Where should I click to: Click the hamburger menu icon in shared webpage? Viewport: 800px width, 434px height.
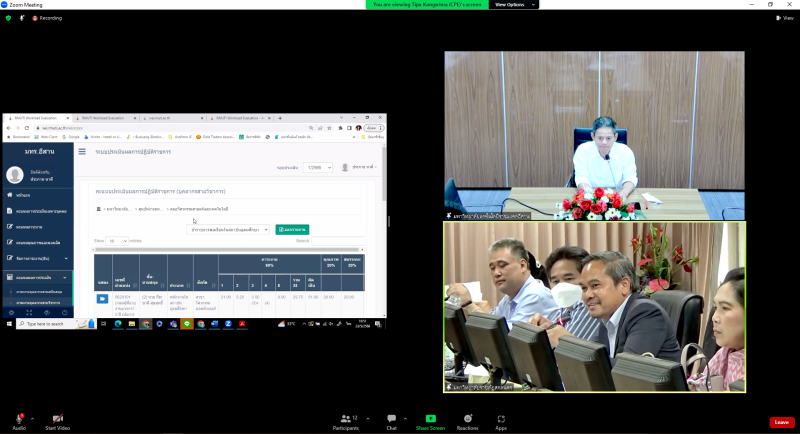click(x=82, y=152)
